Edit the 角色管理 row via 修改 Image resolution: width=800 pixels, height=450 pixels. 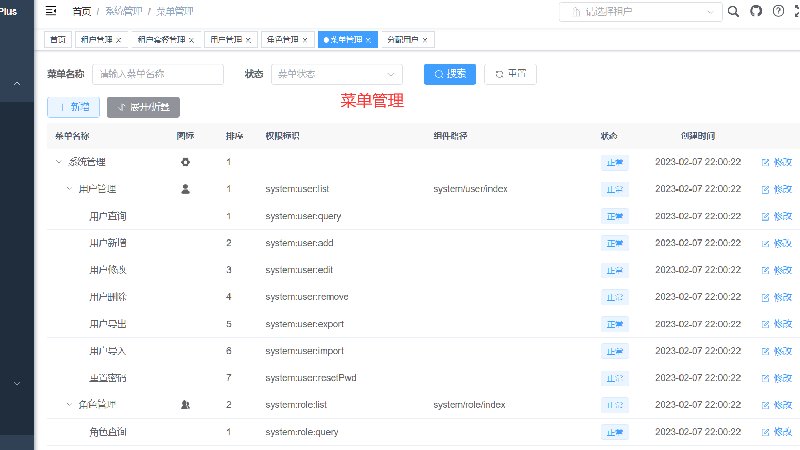click(x=777, y=405)
